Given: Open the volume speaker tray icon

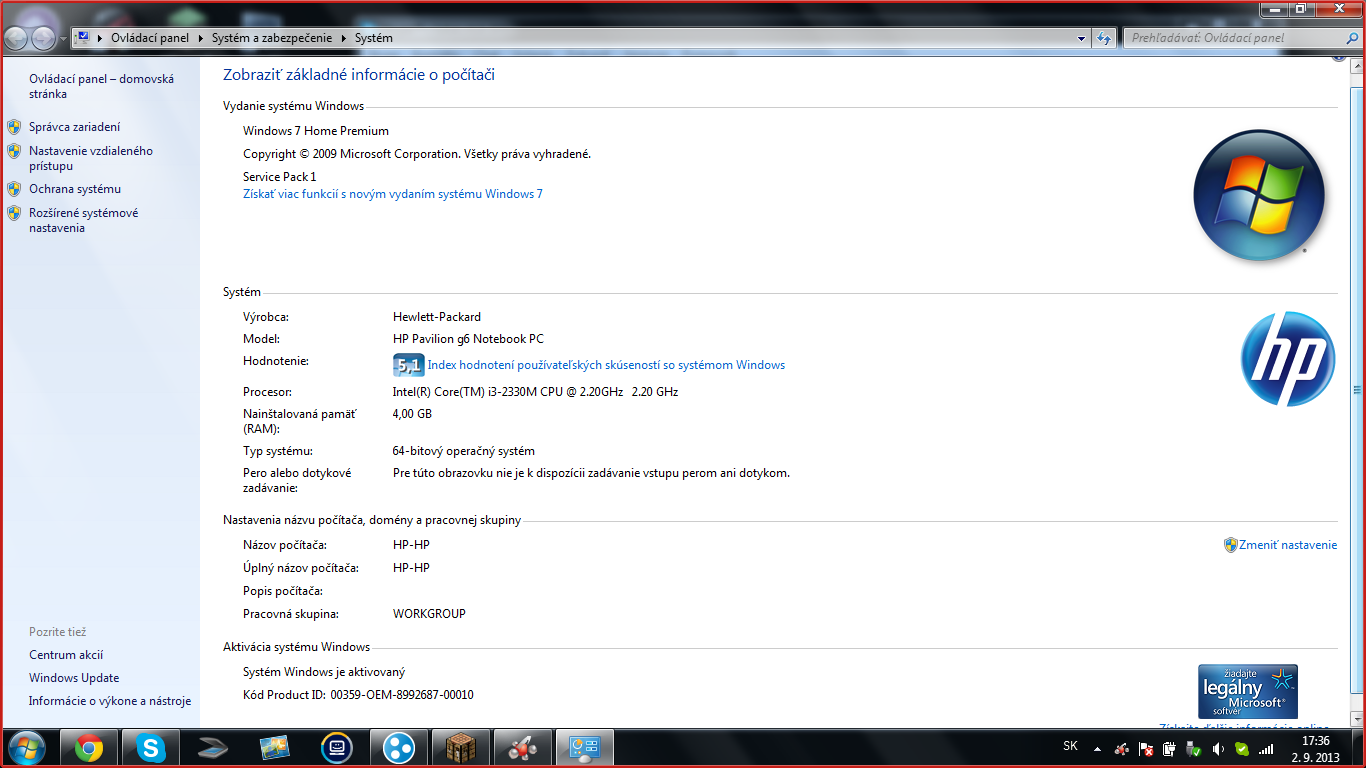Looking at the screenshot, I should (1218, 748).
